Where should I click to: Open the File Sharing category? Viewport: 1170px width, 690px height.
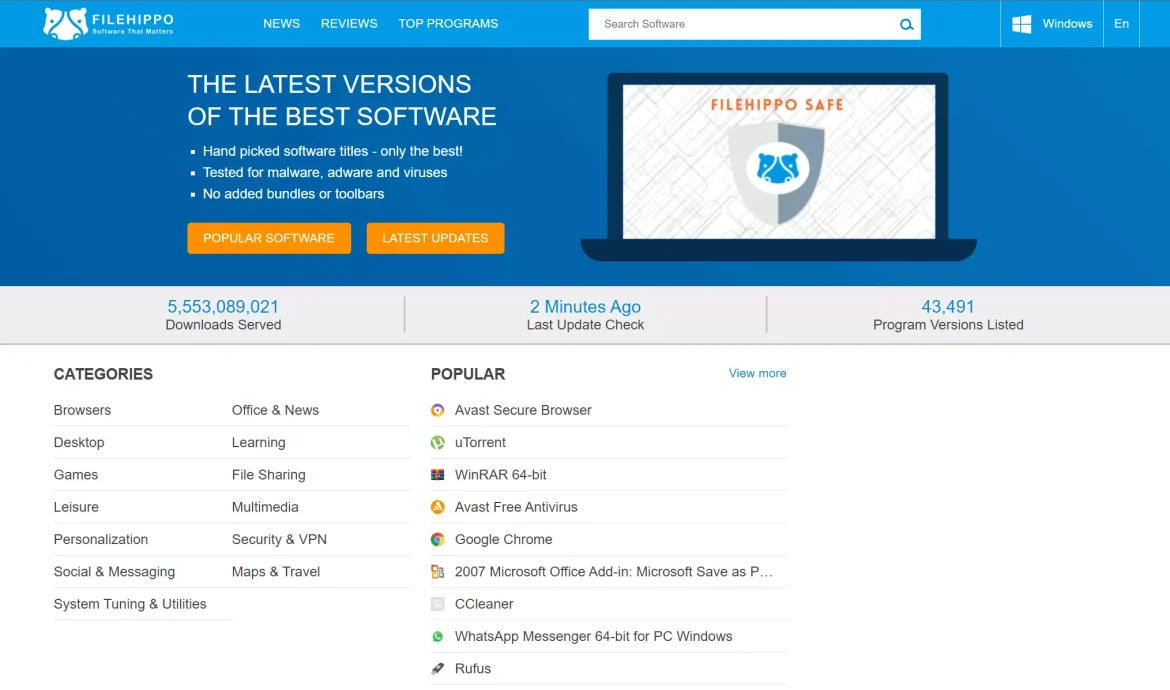pos(269,474)
